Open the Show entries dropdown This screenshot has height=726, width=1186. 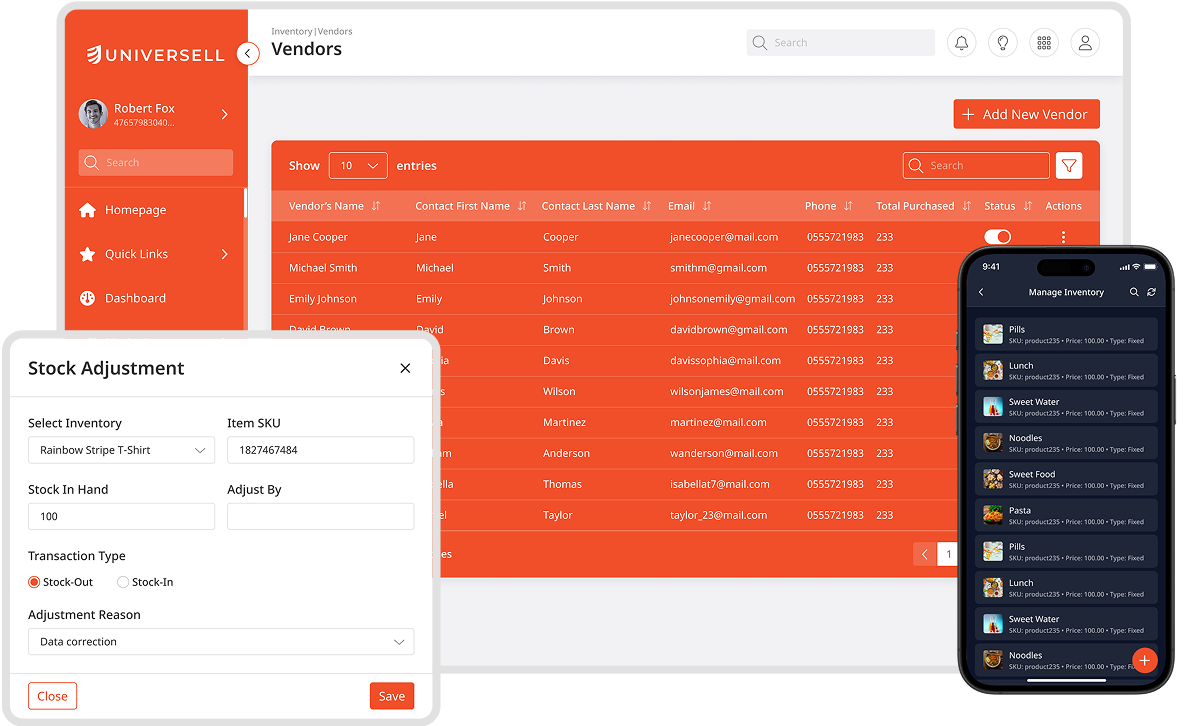coord(359,166)
